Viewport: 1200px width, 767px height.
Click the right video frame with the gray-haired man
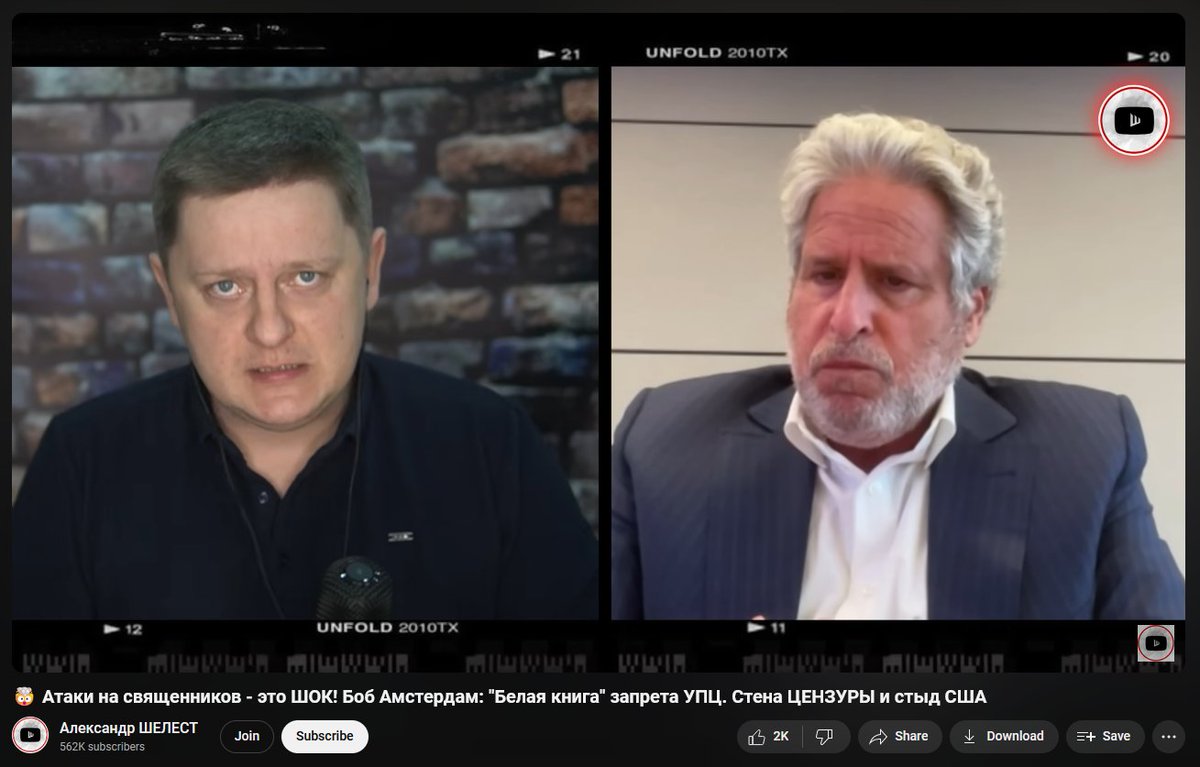[898, 343]
